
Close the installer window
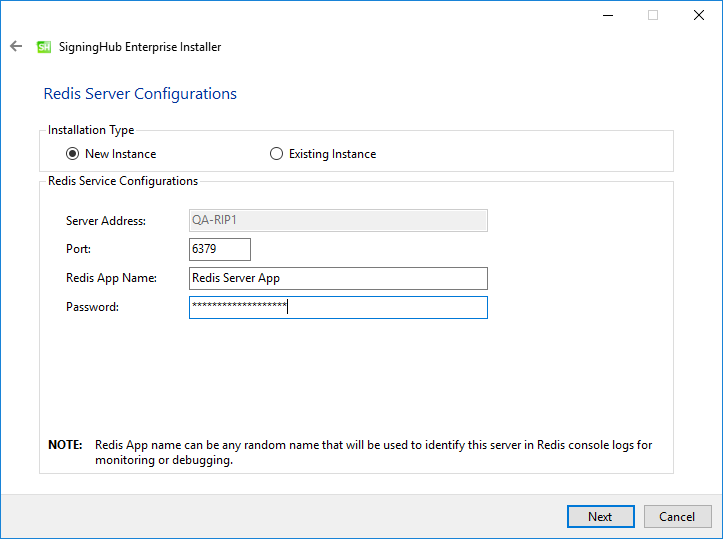[699, 15]
